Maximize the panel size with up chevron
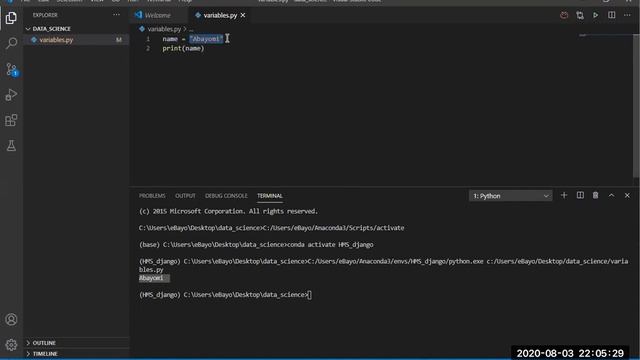640x360 pixels. [x=611, y=196]
